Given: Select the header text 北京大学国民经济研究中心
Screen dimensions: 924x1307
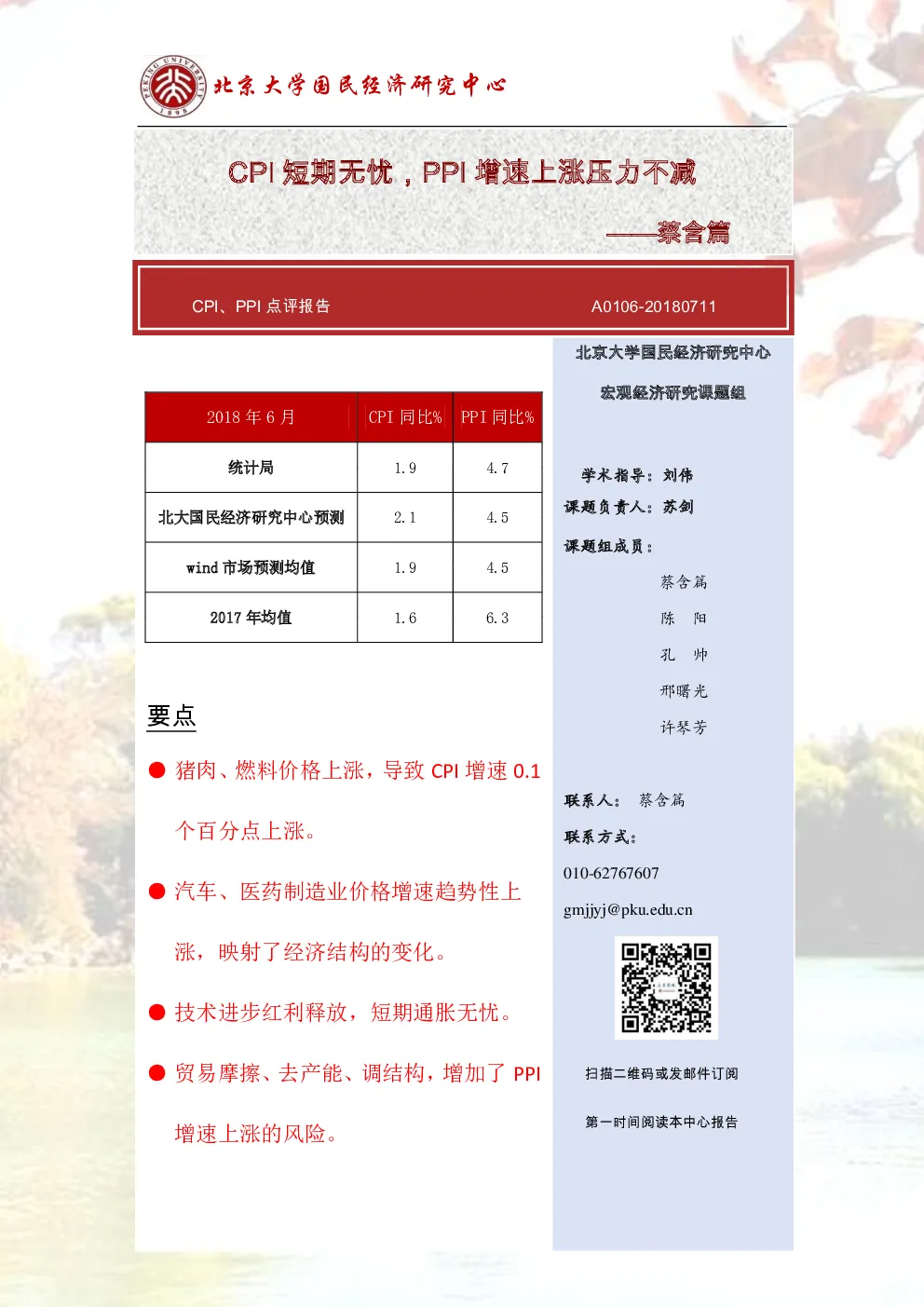Looking at the screenshot, I should 360,85.
